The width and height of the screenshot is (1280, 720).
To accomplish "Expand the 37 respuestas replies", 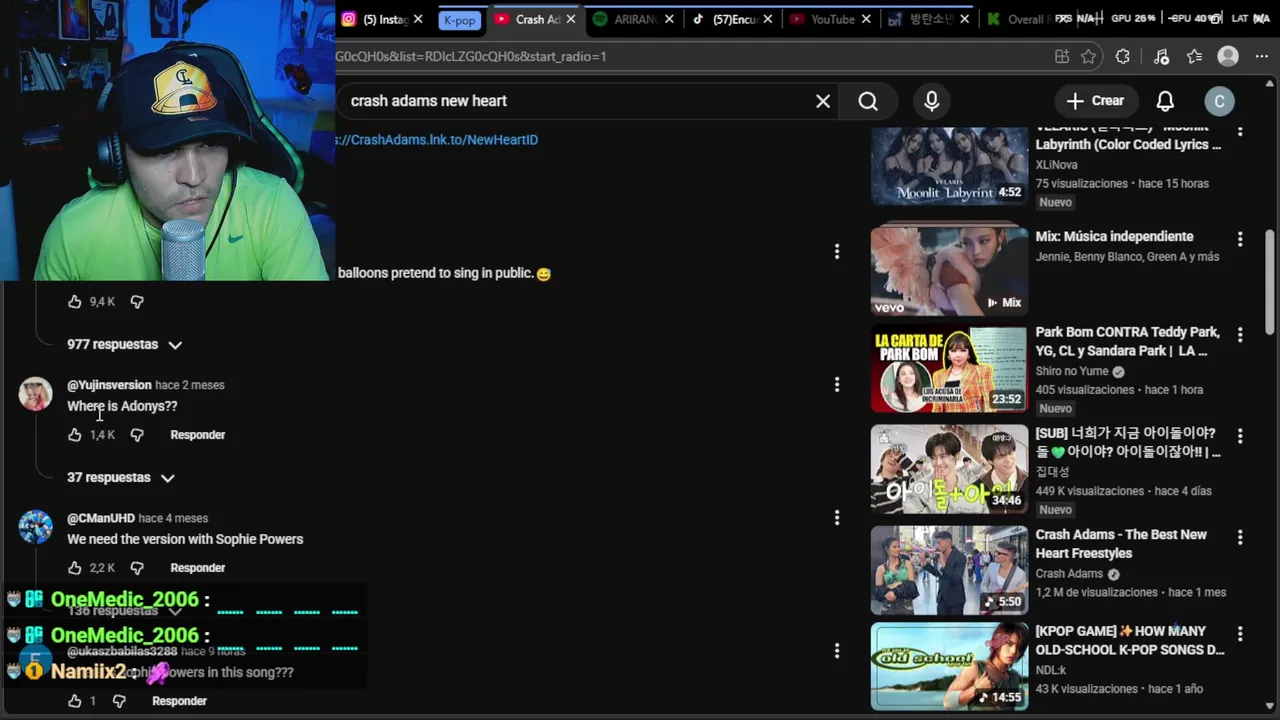I will (120, 478).
